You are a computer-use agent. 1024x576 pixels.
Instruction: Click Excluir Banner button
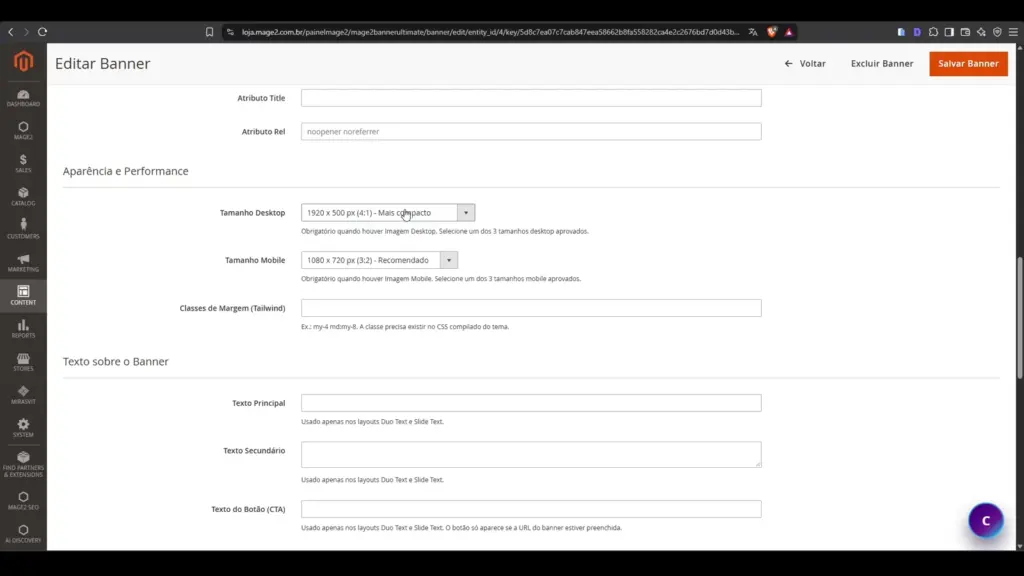coord(882,63)
